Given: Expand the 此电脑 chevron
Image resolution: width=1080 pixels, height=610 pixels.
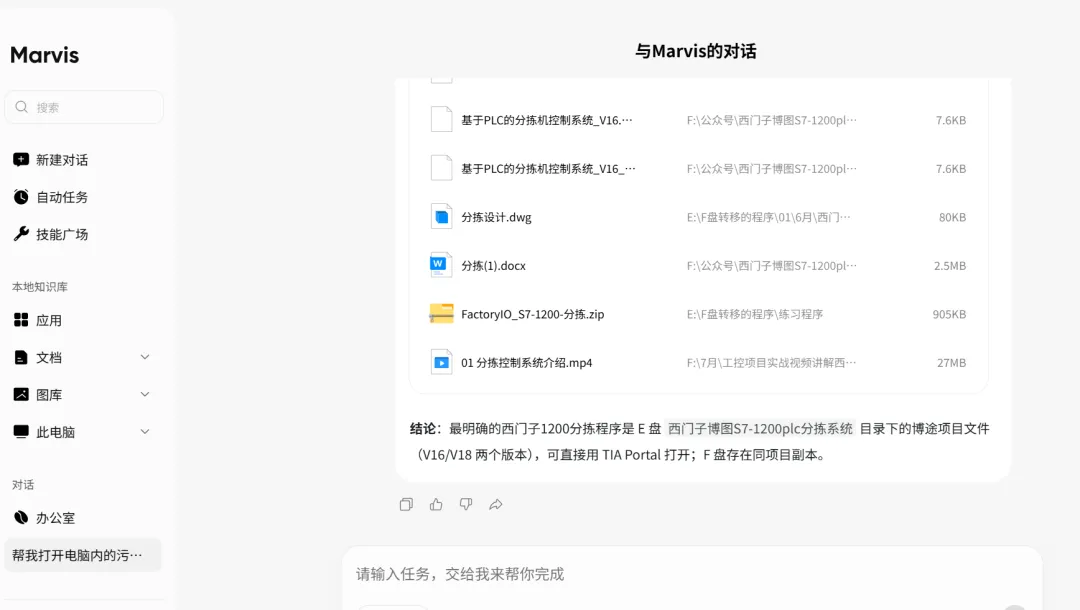Looking at the screenshot, I should (145, 432).
